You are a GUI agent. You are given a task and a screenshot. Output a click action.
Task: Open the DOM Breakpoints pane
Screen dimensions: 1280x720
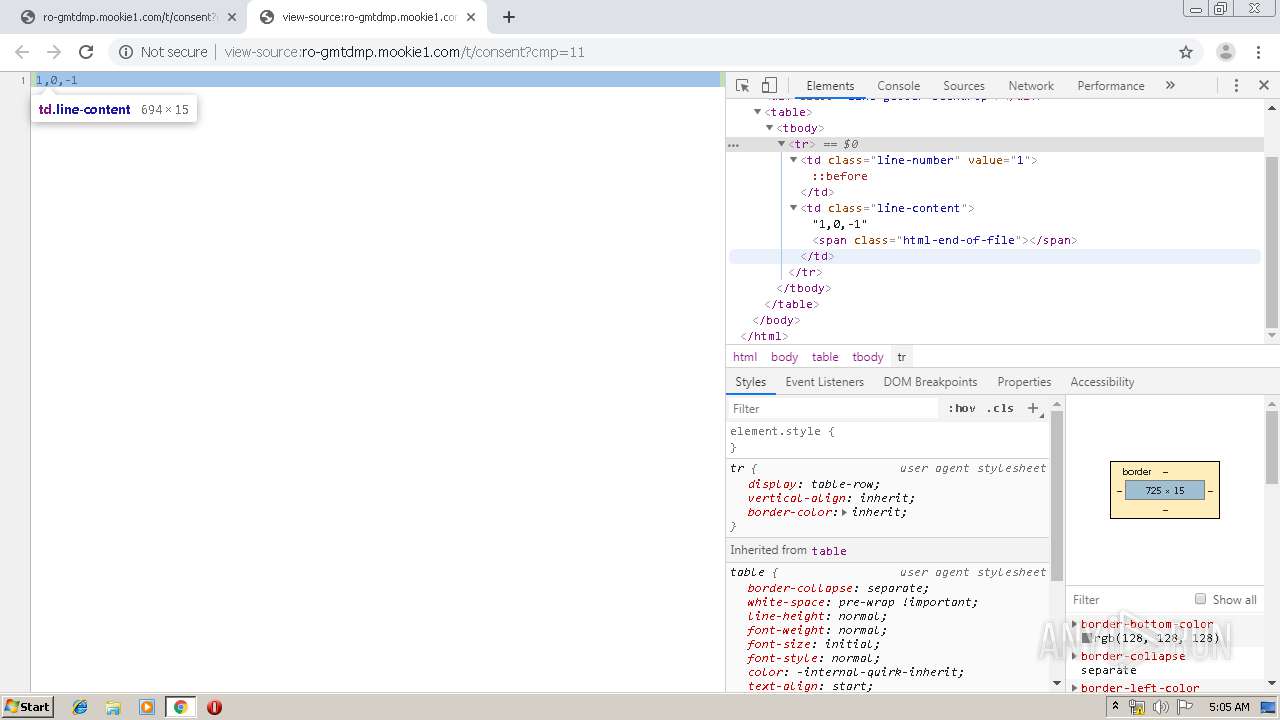coord(930,382)
